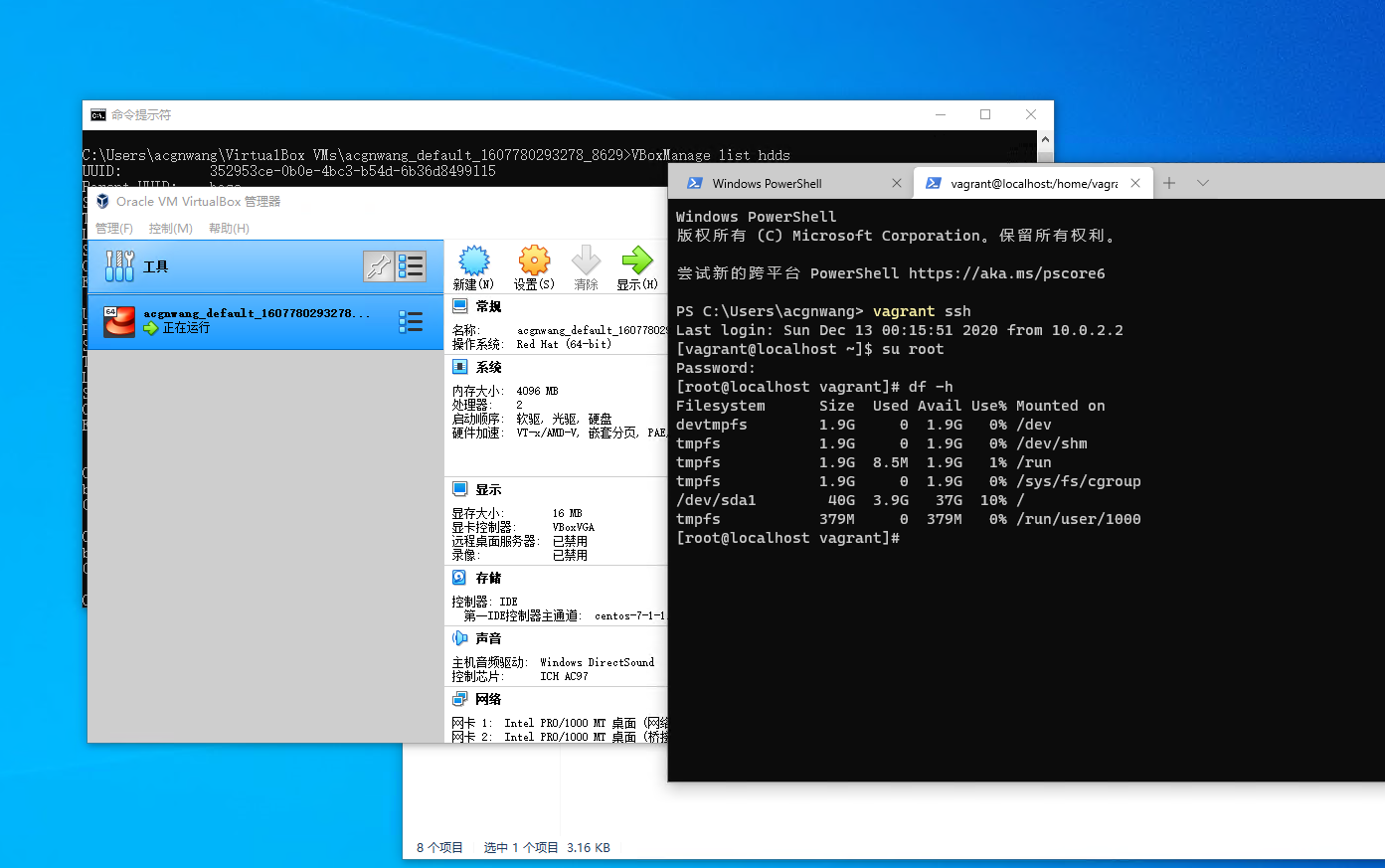Close the Windows PowerShell tab
The height and width of the screenshot is (868, 1385).
click(897, 183)
